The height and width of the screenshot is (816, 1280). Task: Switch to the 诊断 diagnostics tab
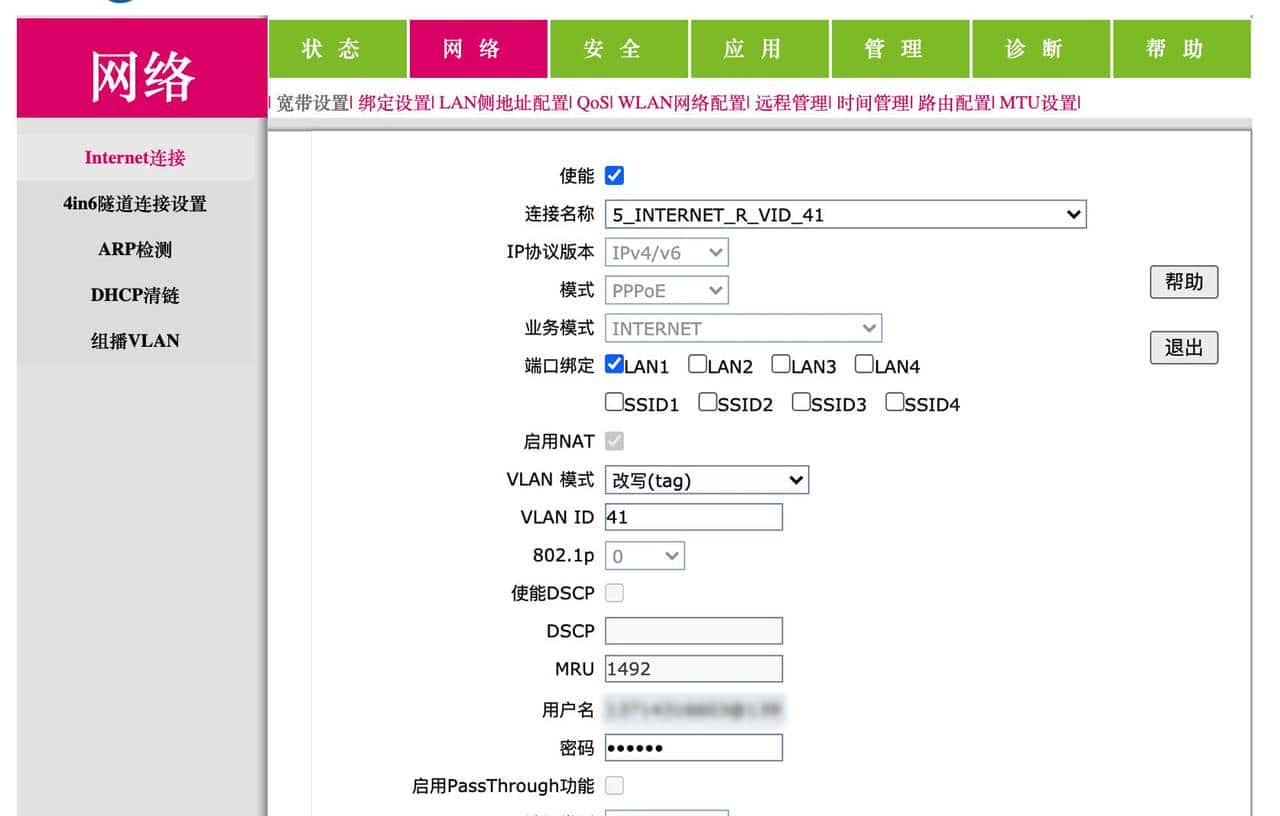click(x=1041, y=47)
